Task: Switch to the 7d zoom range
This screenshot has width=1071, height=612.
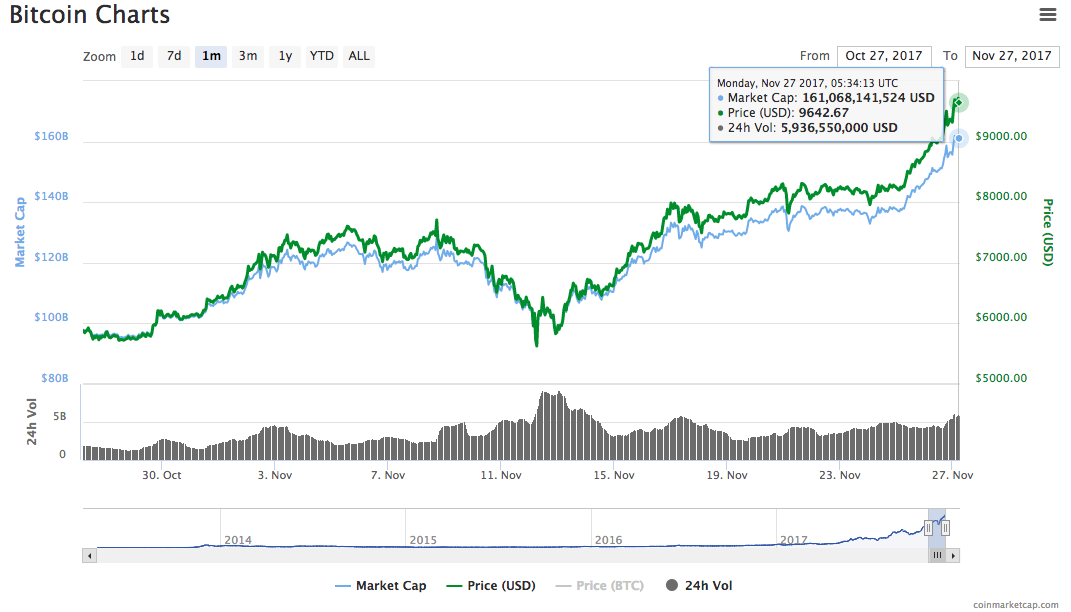Action: click(x=174, y=56)
